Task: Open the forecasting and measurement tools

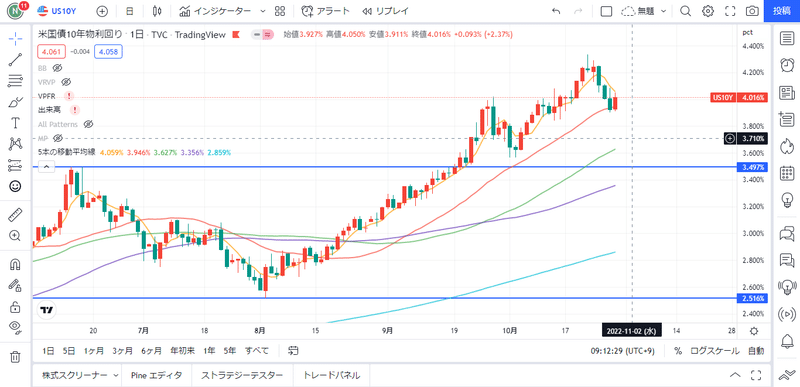Action: (15, 165)
